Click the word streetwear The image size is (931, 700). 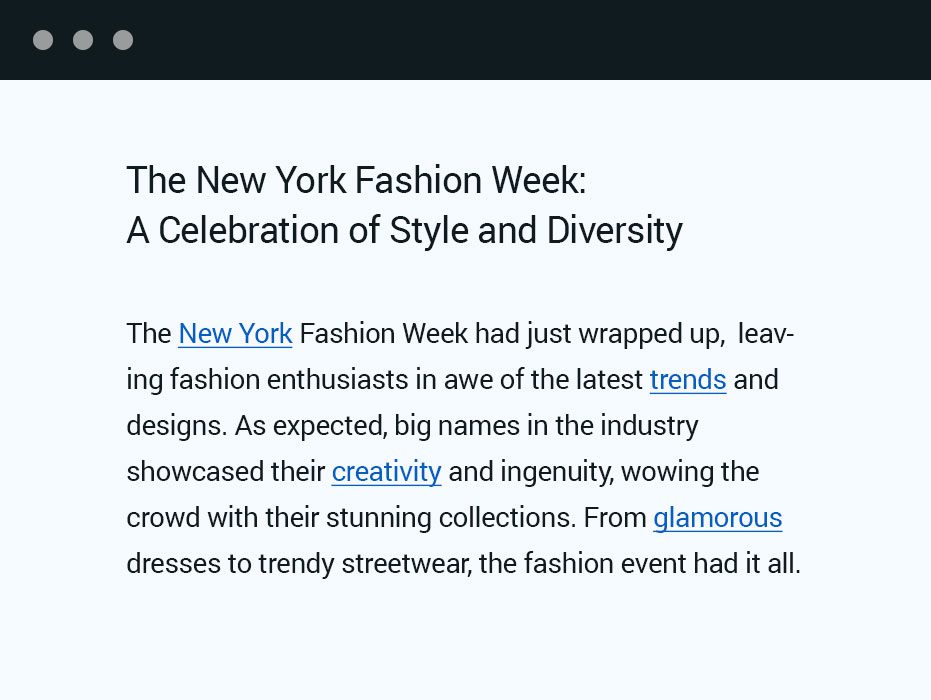pos(405,564)
